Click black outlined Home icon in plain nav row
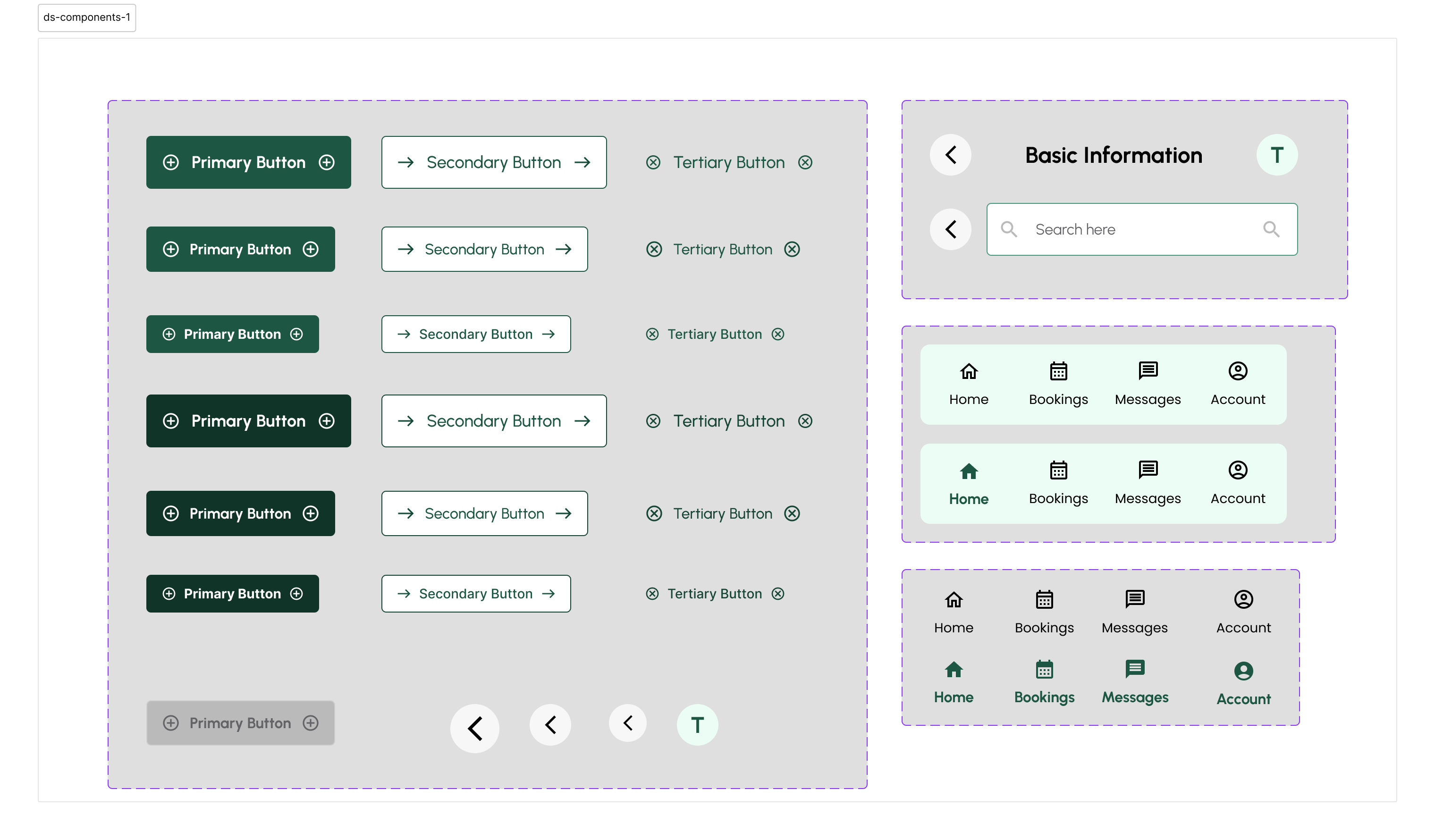 [954, 600]
